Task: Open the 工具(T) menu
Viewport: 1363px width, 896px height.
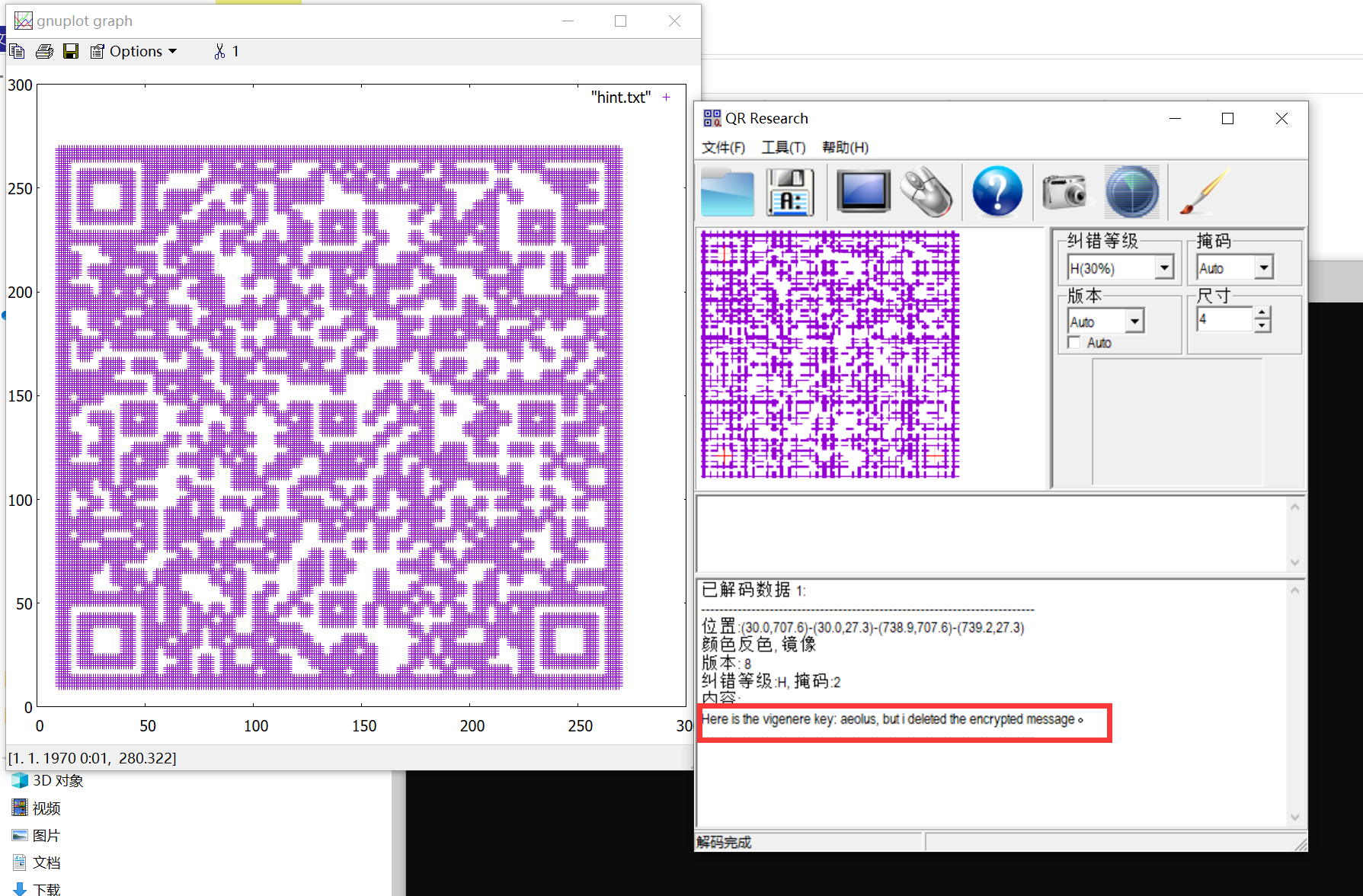Action: pos(783,147)
